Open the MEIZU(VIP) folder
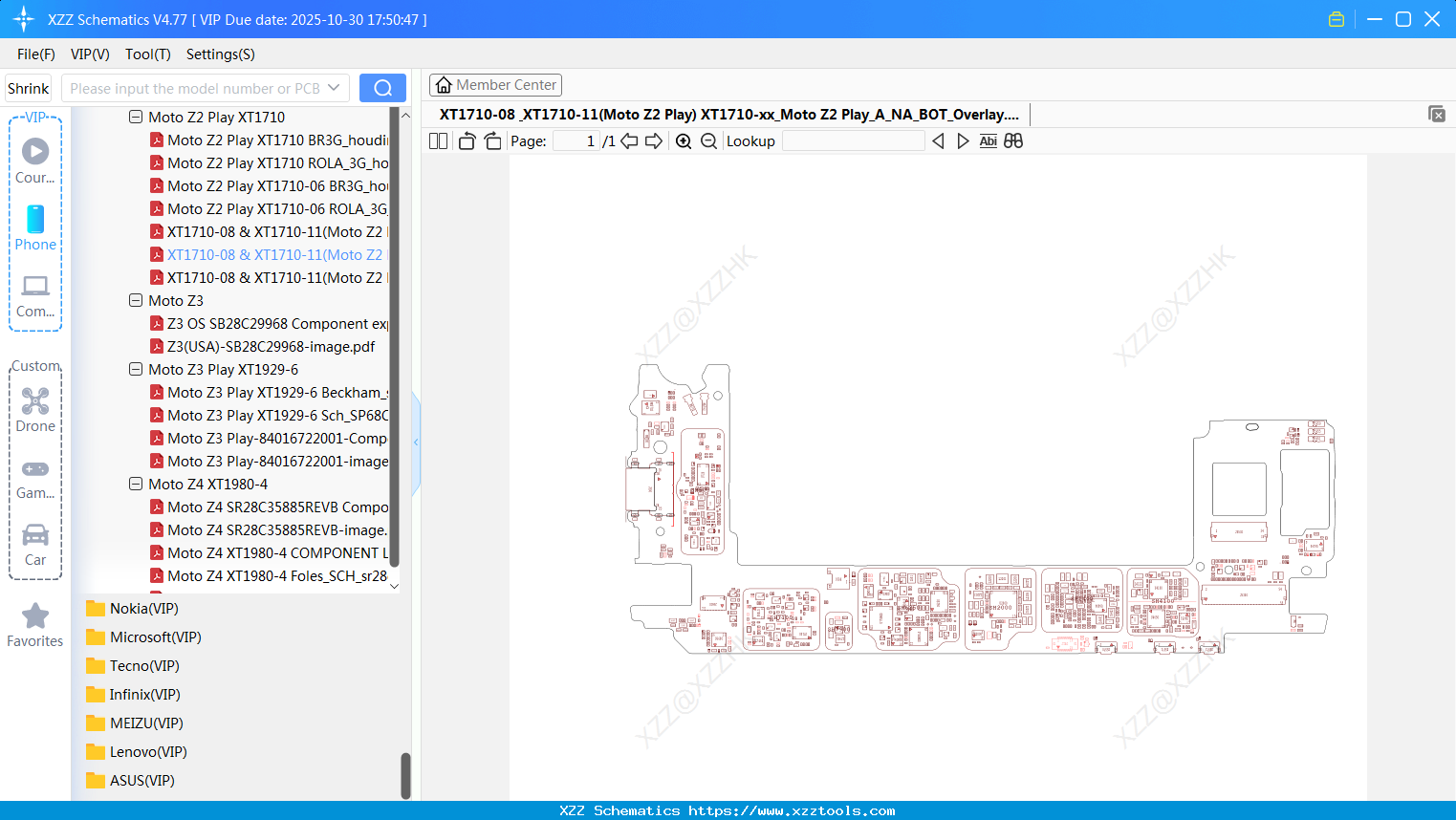 tap(135, 723)
